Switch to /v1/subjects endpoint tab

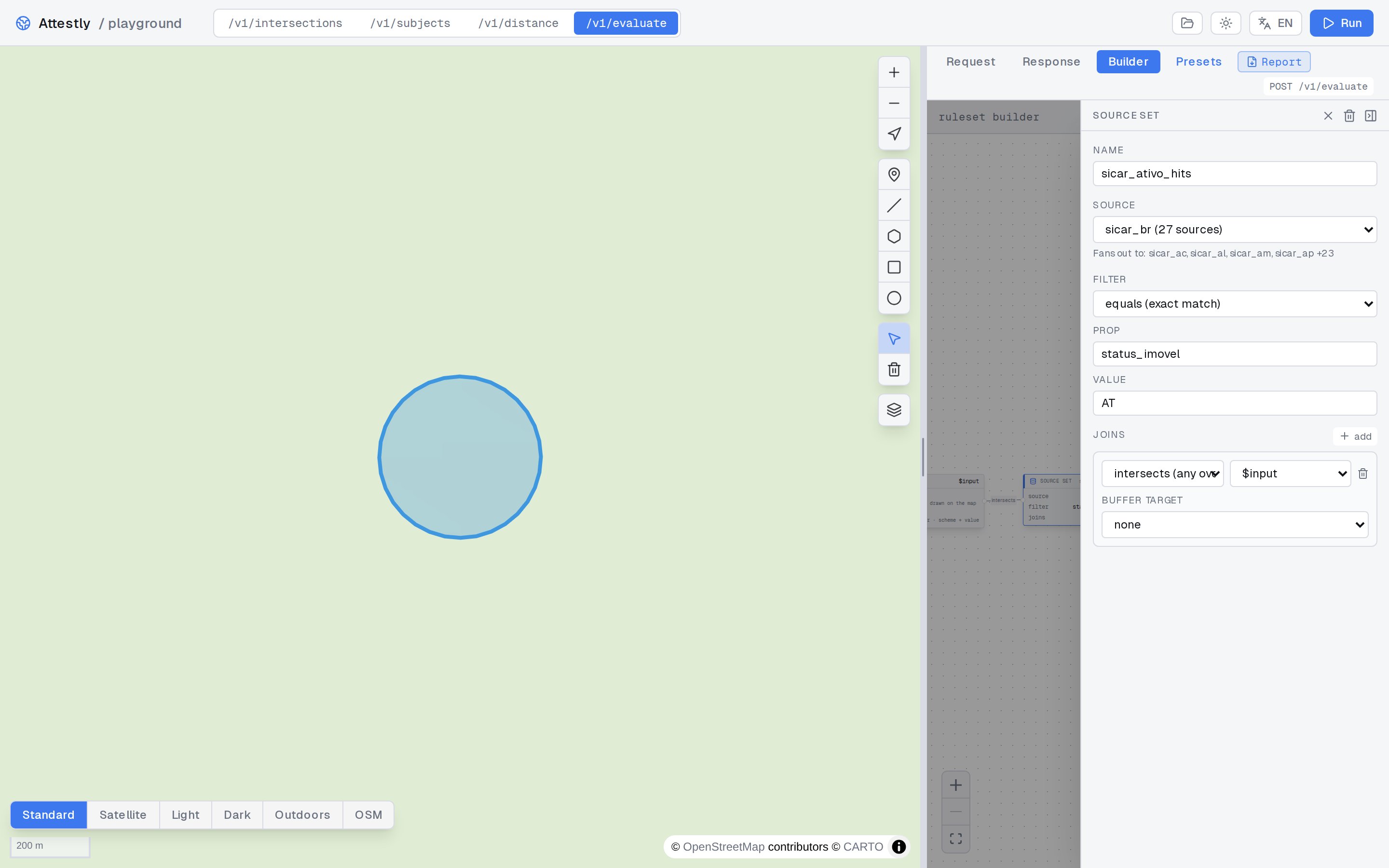pyautogui.click(x=410, y=23)
